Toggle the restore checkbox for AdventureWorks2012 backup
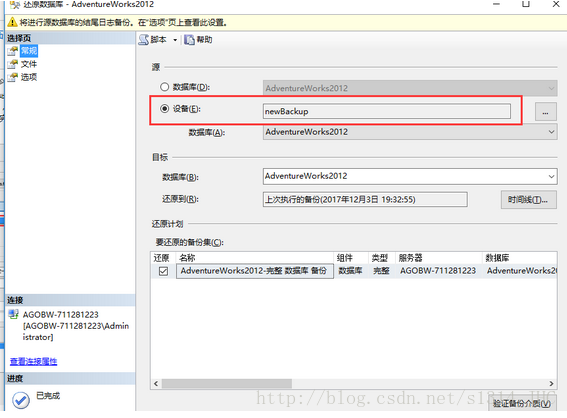The image size is (567, 418). click(163, 271)
